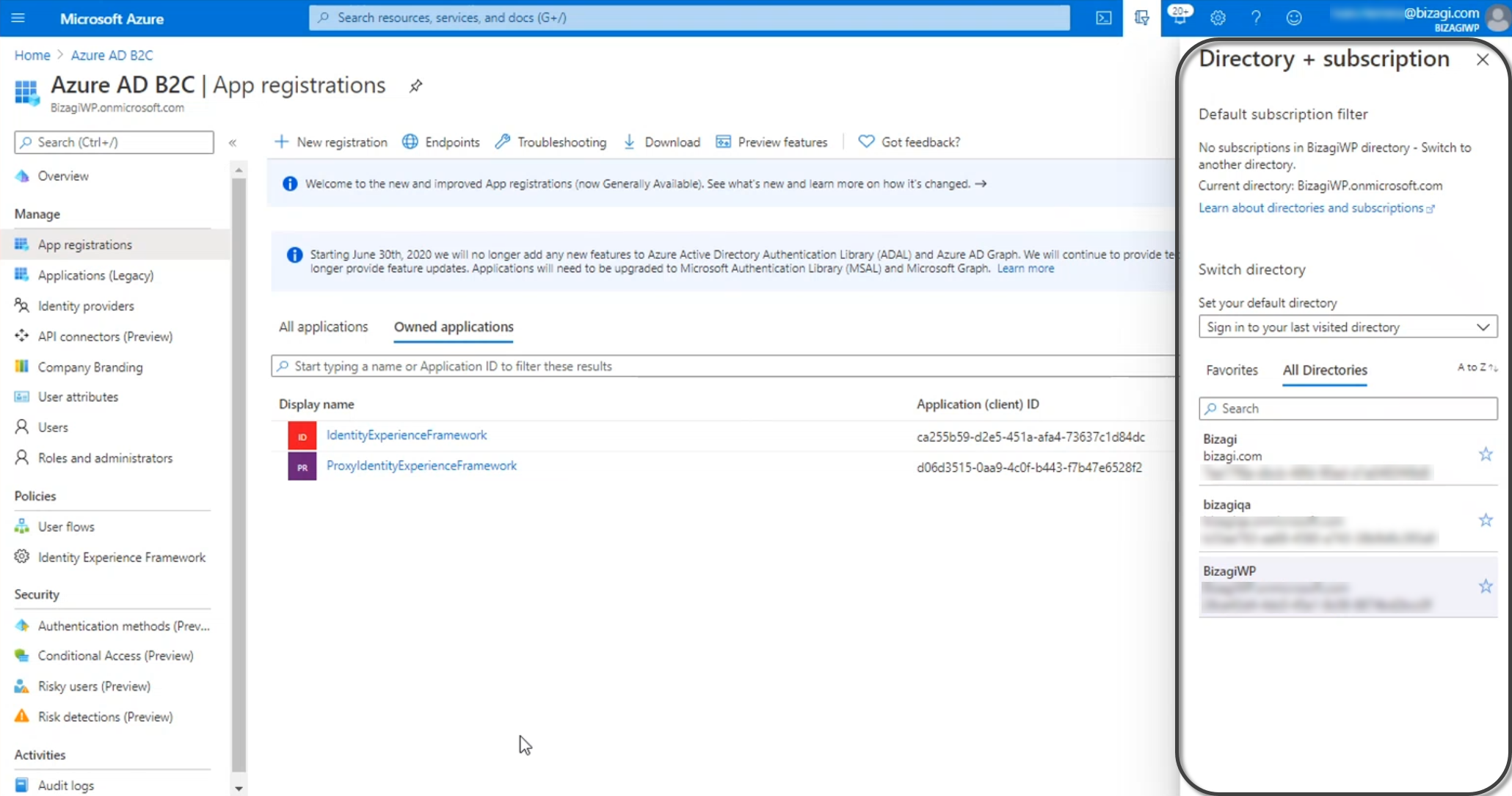Image resolution: width=1512 pixels, height=796 pixels.
Task: Open Audit logs menu item
Action: (x=66, y=786)
